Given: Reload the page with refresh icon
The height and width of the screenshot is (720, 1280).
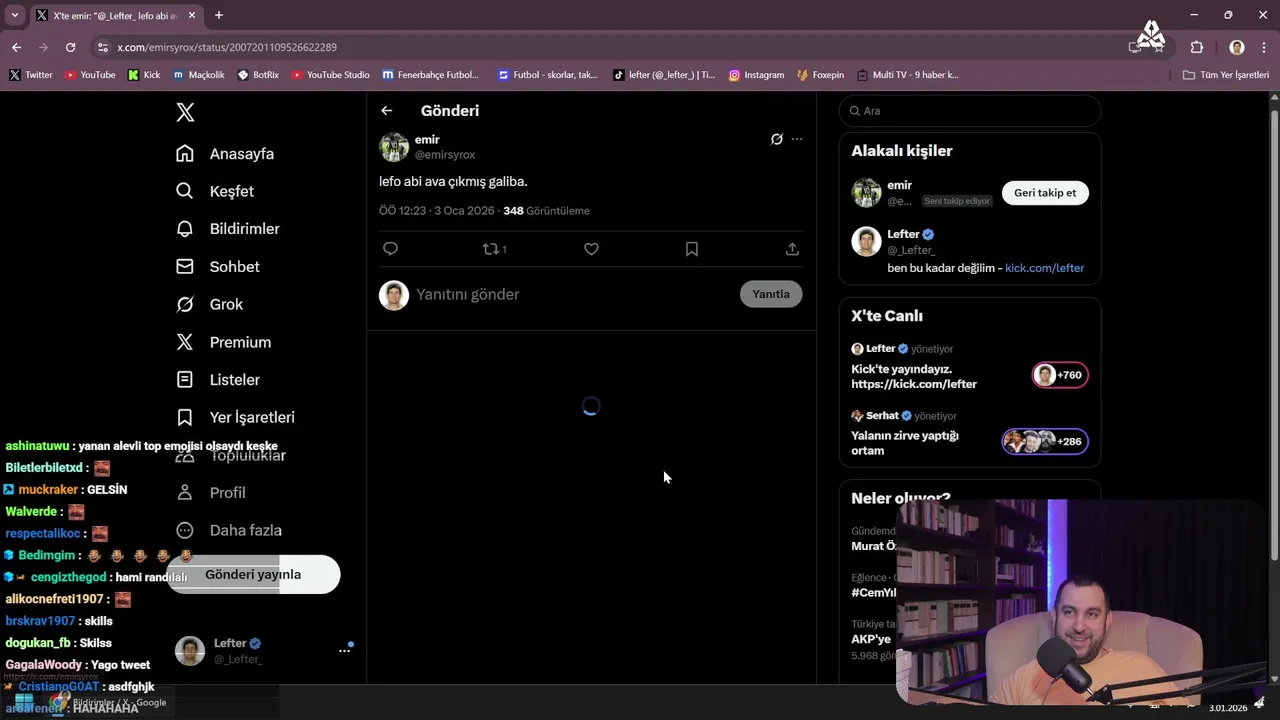Looking at the screenshot, I should (x=70, y=47).
